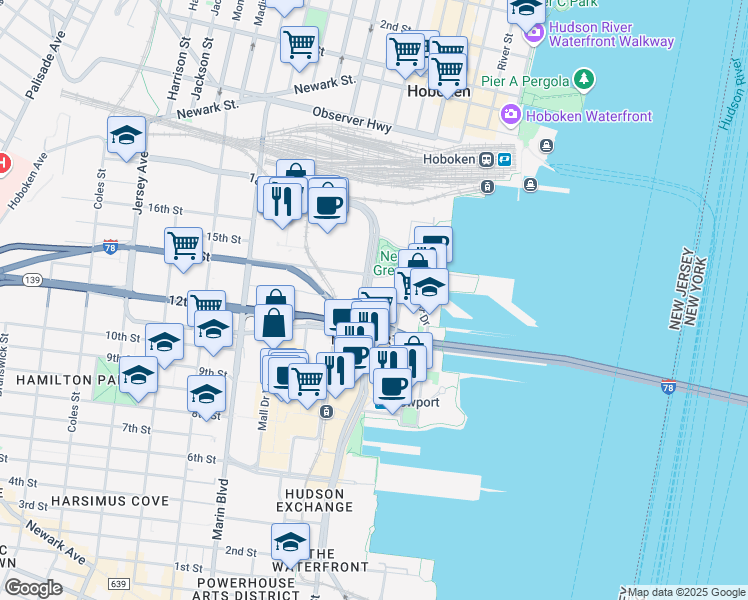Click the POWERHOUSE ARTS DISTRICT label
748x600 pixels.
(246, 590)
